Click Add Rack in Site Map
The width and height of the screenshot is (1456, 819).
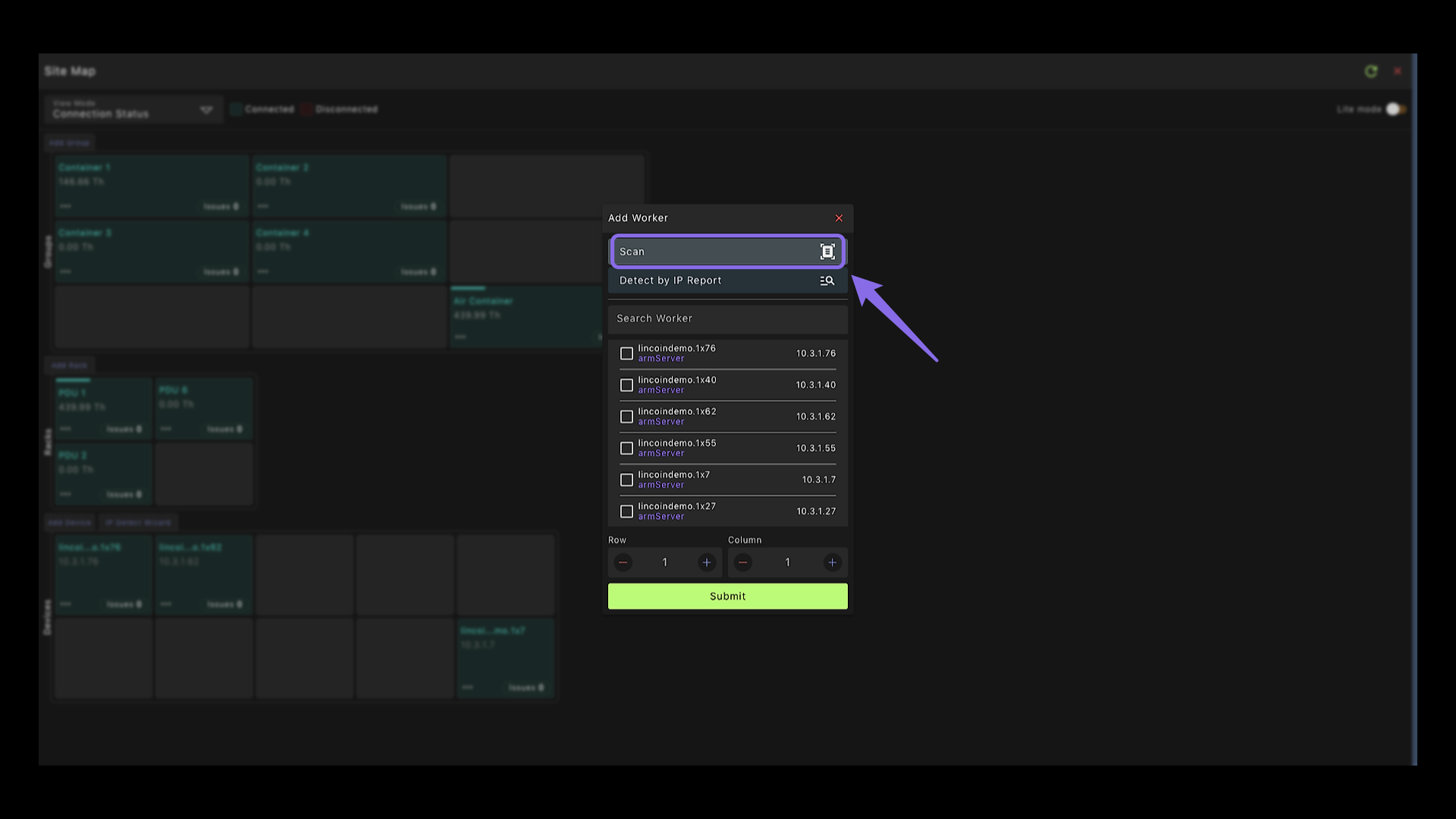69,366
